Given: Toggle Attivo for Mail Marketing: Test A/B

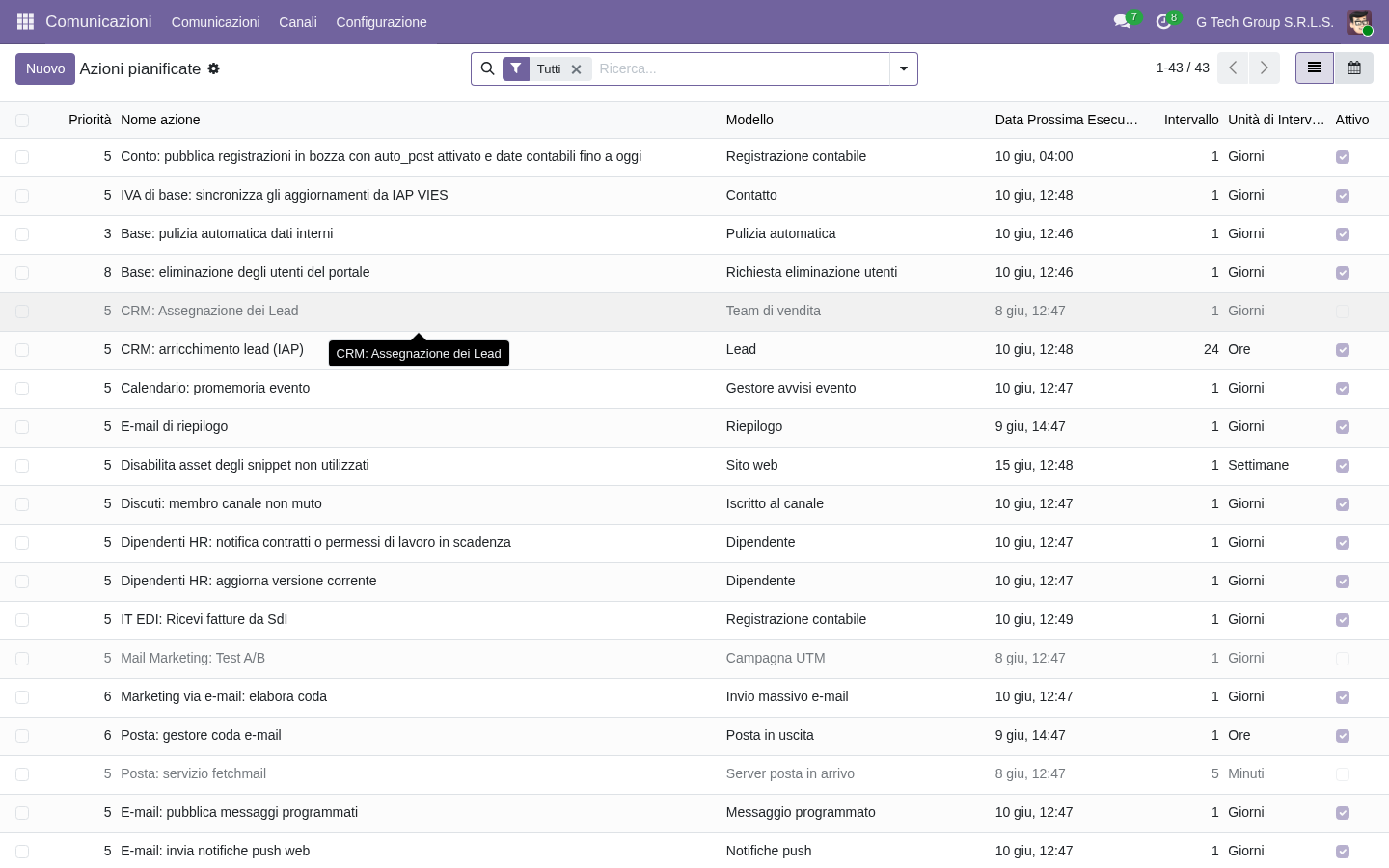Looking at the screenshot, I should pos(1343,659).
